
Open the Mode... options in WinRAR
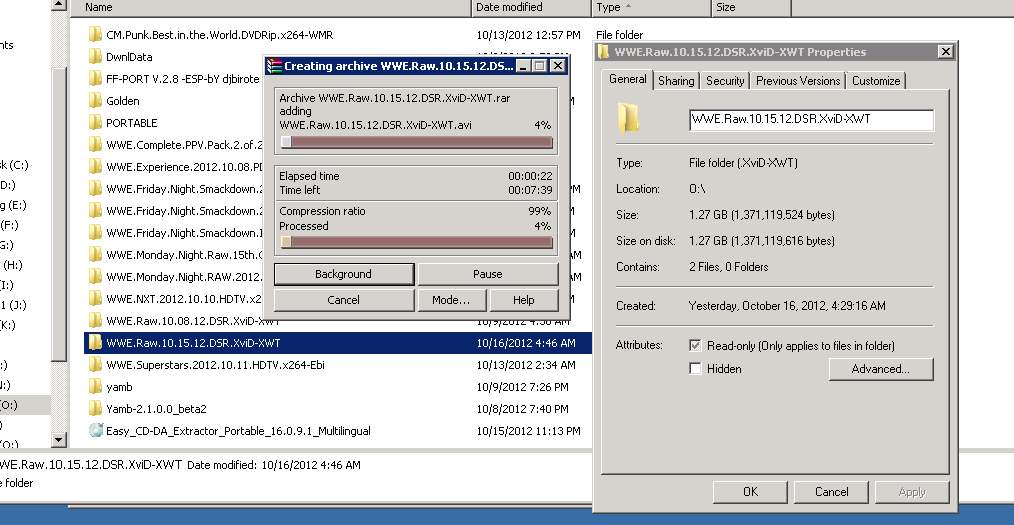click(x=451, y=300)
